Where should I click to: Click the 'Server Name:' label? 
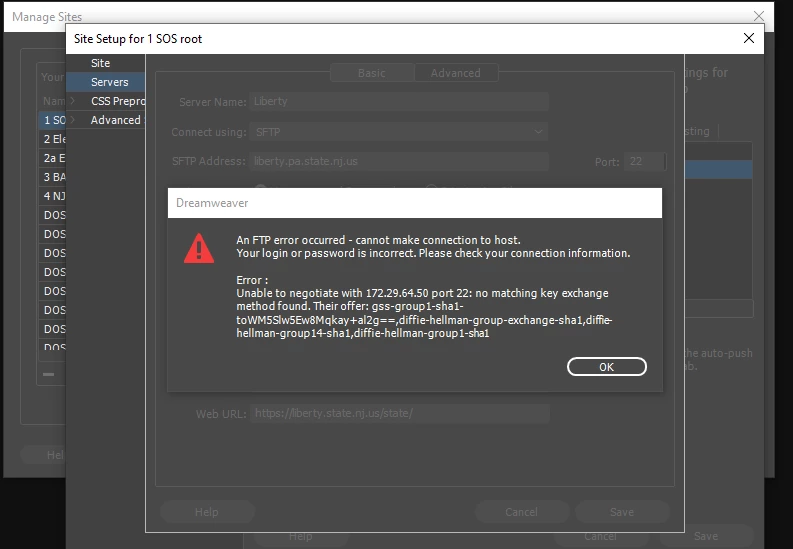[212, 102]
